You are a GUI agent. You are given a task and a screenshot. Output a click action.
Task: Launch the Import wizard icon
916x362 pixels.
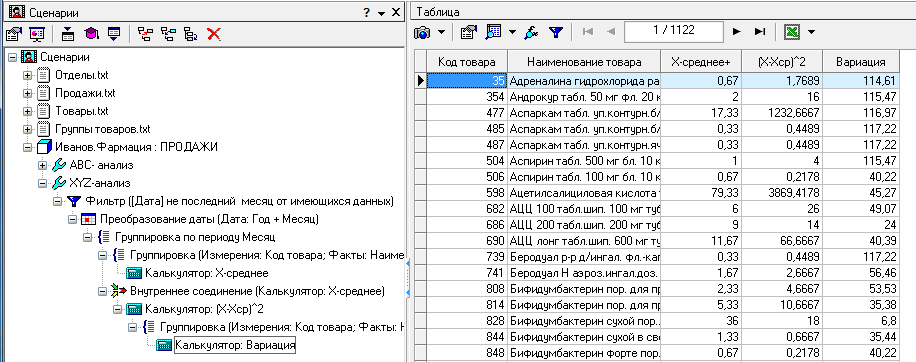(68, 34)
